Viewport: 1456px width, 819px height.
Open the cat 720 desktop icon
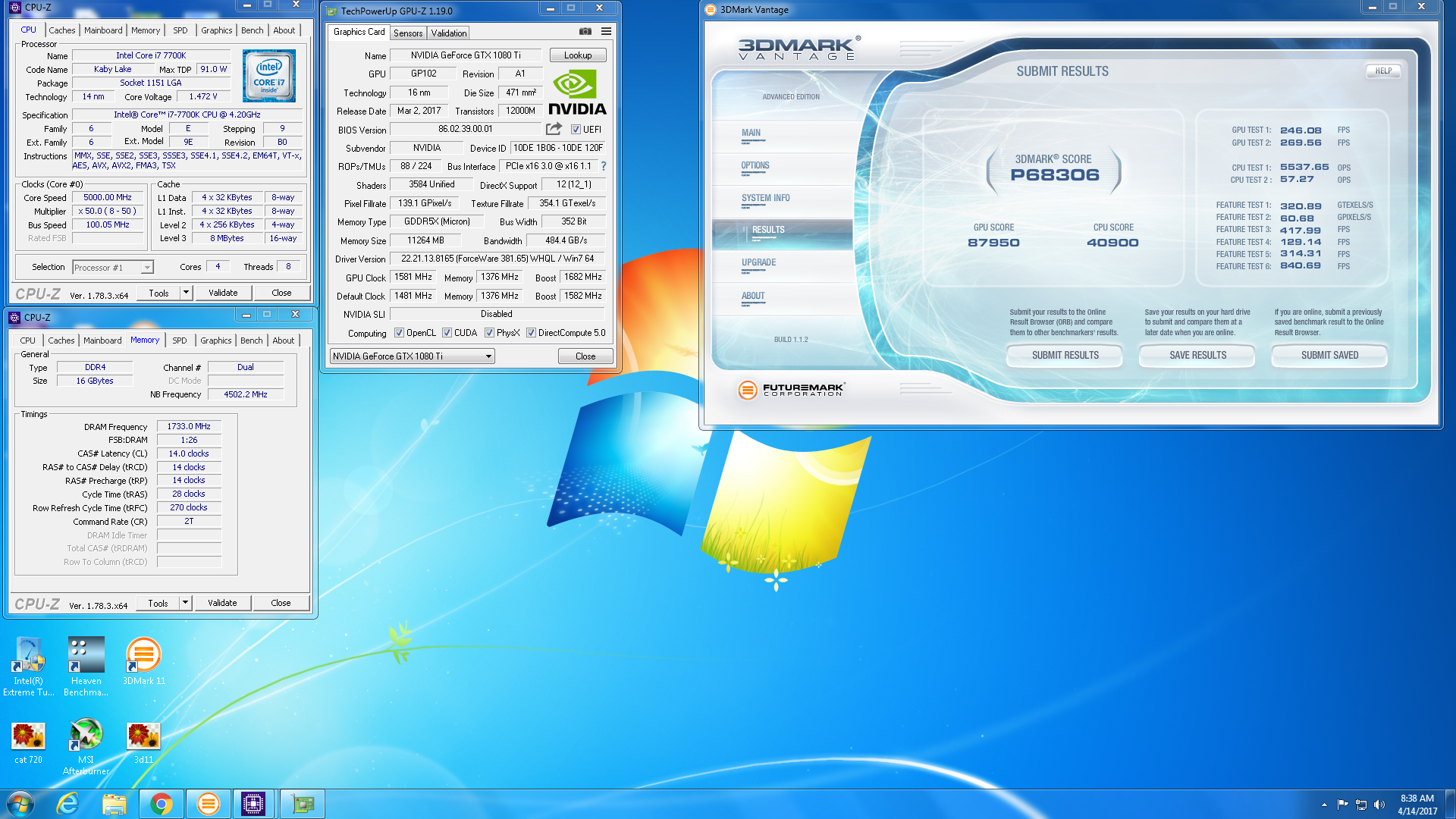click(29, 743)
